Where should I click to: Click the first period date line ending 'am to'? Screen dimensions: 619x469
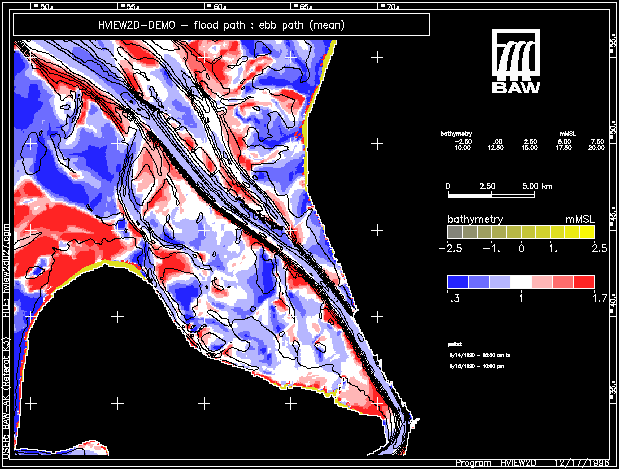click(x=480, y=355)
